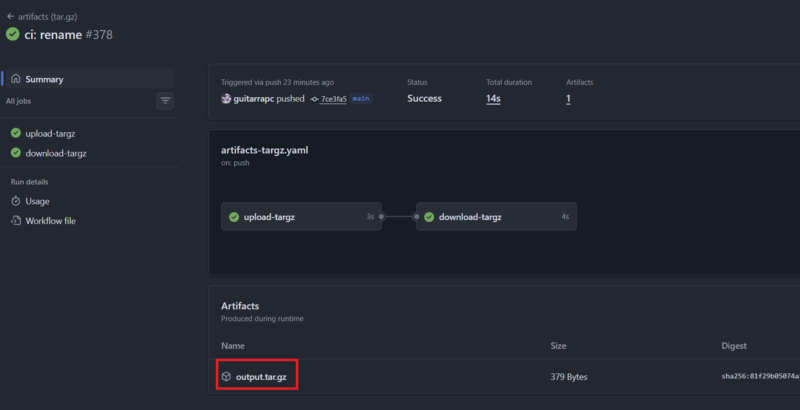The width and height of the screenshot is (800, 410).
Task: Click Triggered via push 23 minutes ago text
Action: (x=278, y=82)
